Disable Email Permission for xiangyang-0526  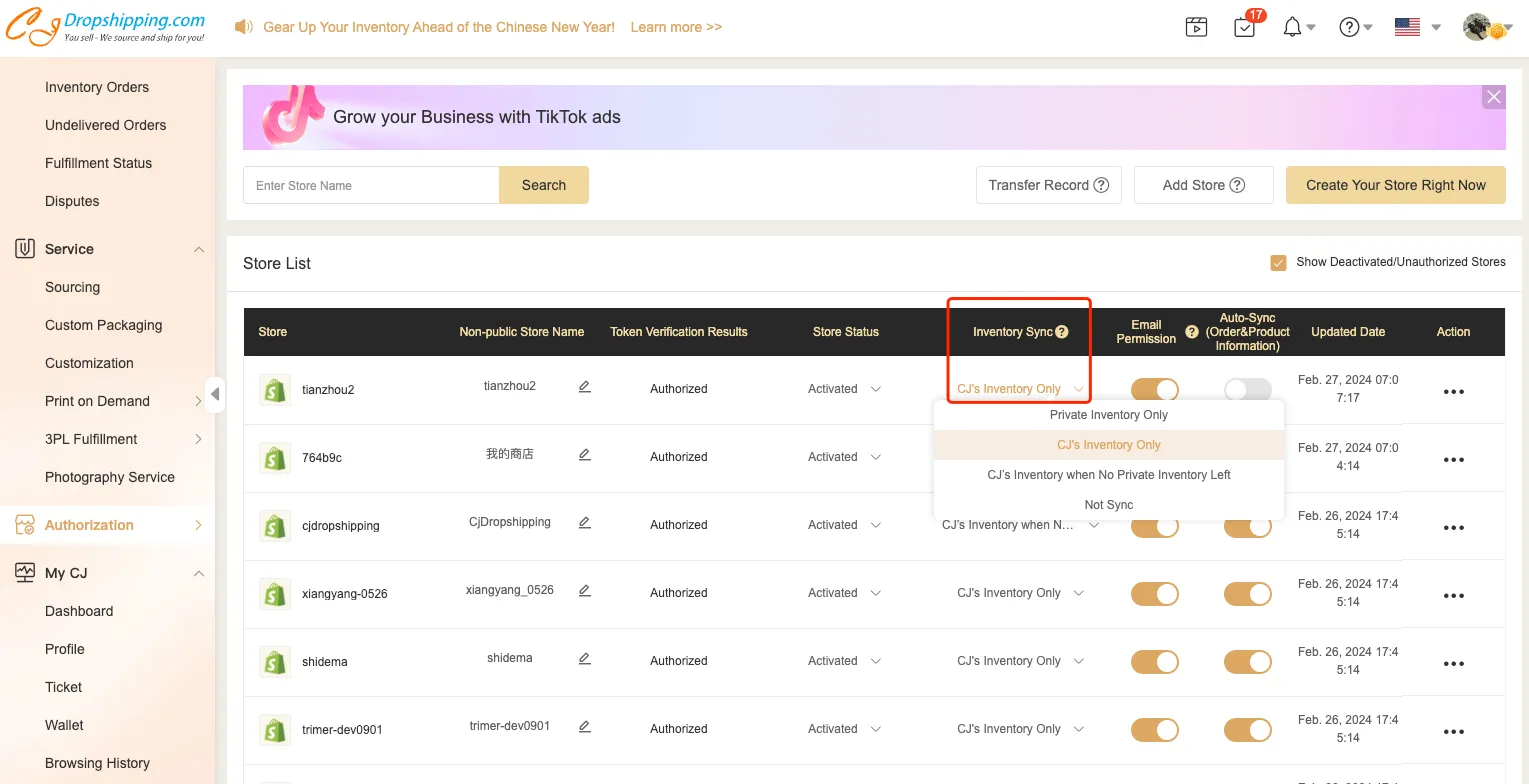tap(1154, 593)
